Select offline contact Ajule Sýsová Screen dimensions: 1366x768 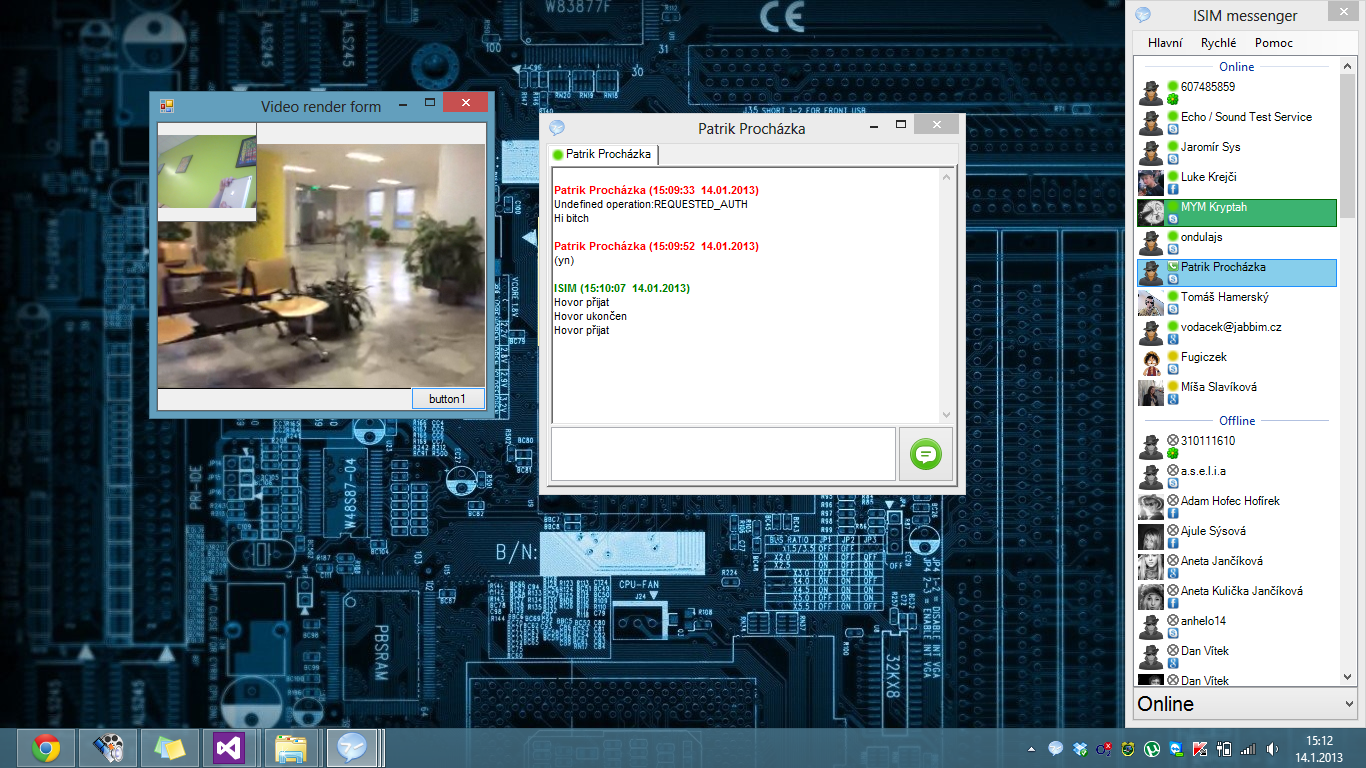coord(1237,536)
